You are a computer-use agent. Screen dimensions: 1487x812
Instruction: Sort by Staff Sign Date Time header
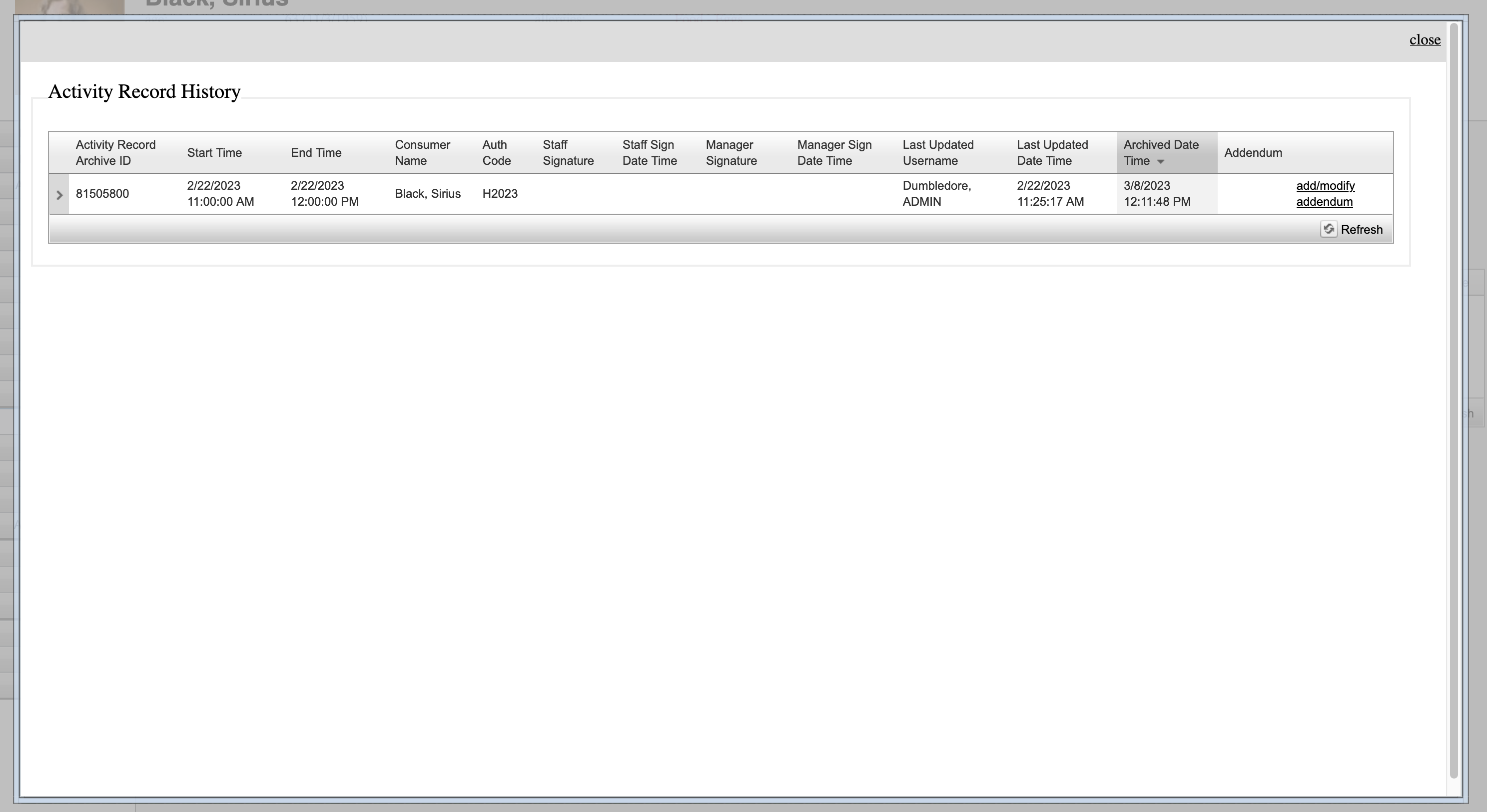(650, 153)
